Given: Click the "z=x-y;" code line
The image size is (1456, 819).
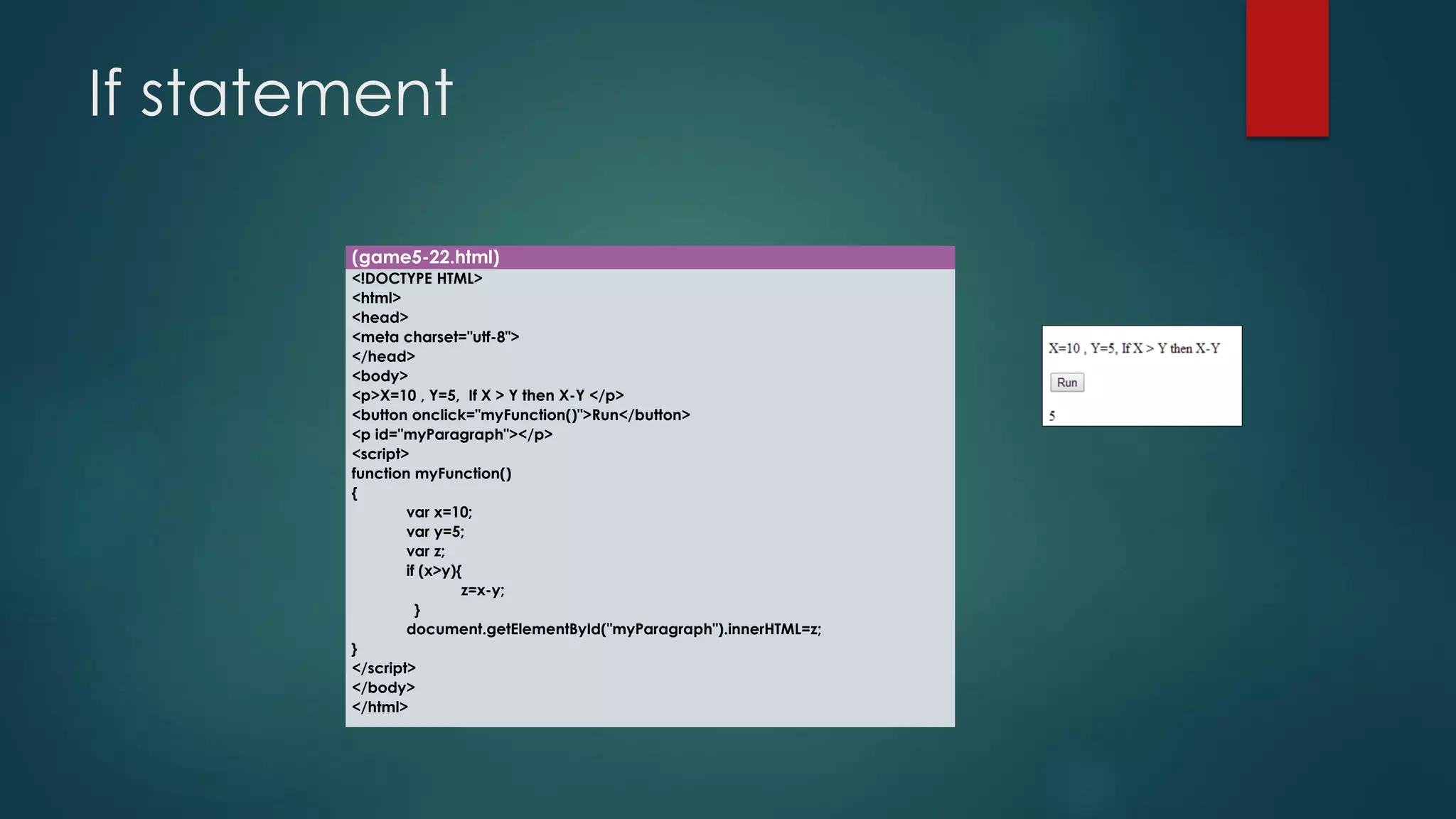Looking at the screenshot, I should click(x=482, y=591).
